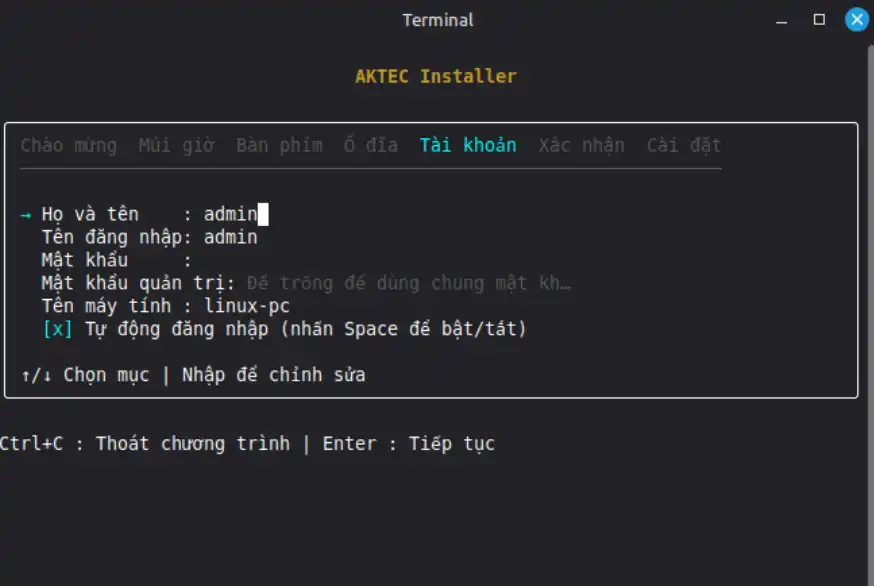
Task: Click the arrow indicator beside Họ và tên
Action: point(26,215)
